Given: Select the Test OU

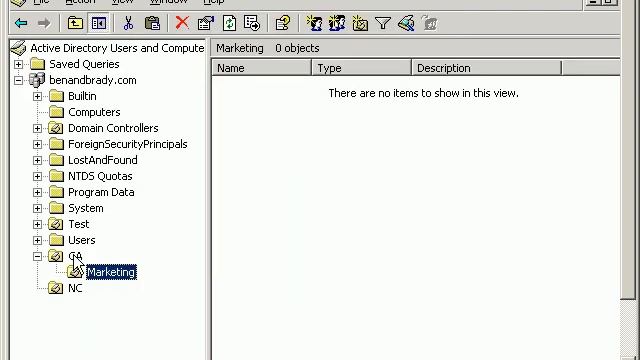Looking at the screenshot, I should (78, 224).
